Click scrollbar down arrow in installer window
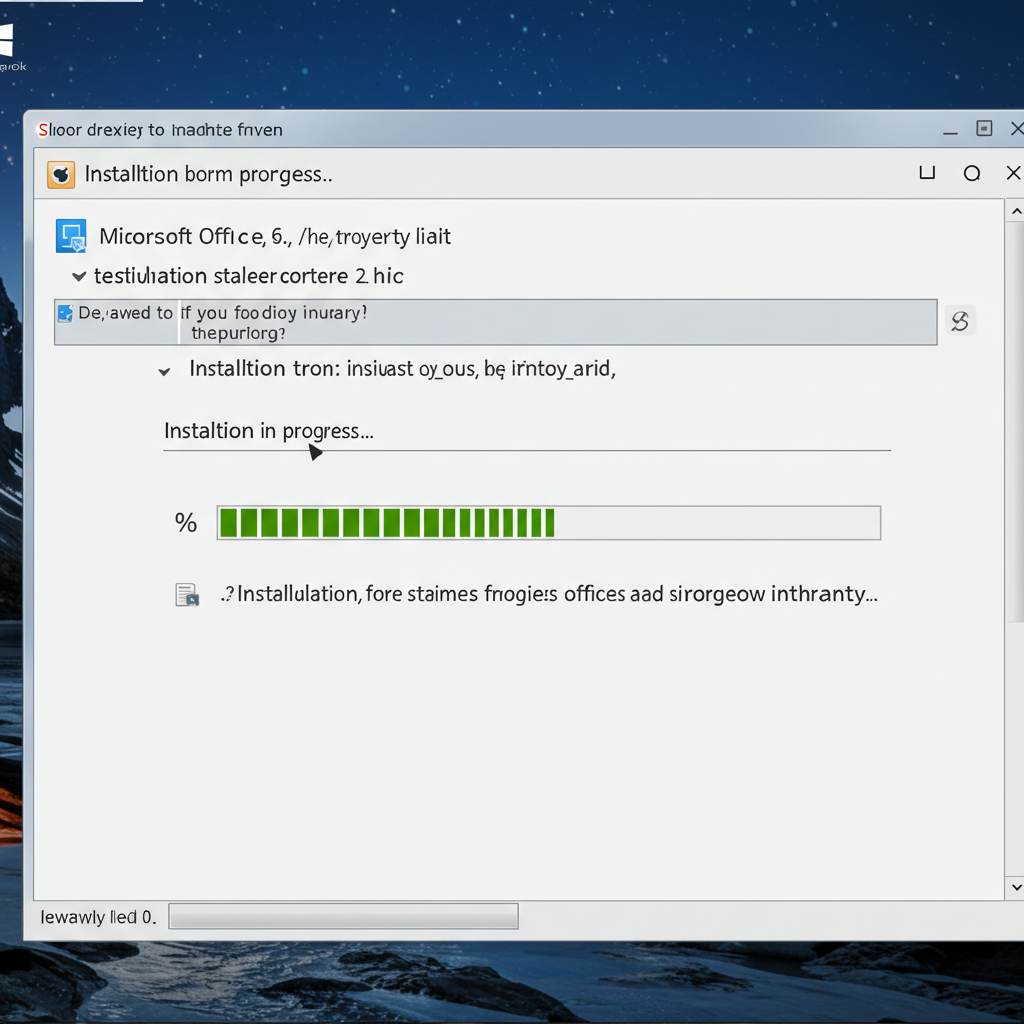1024x1024 pixels. (x=1016, y=887)
